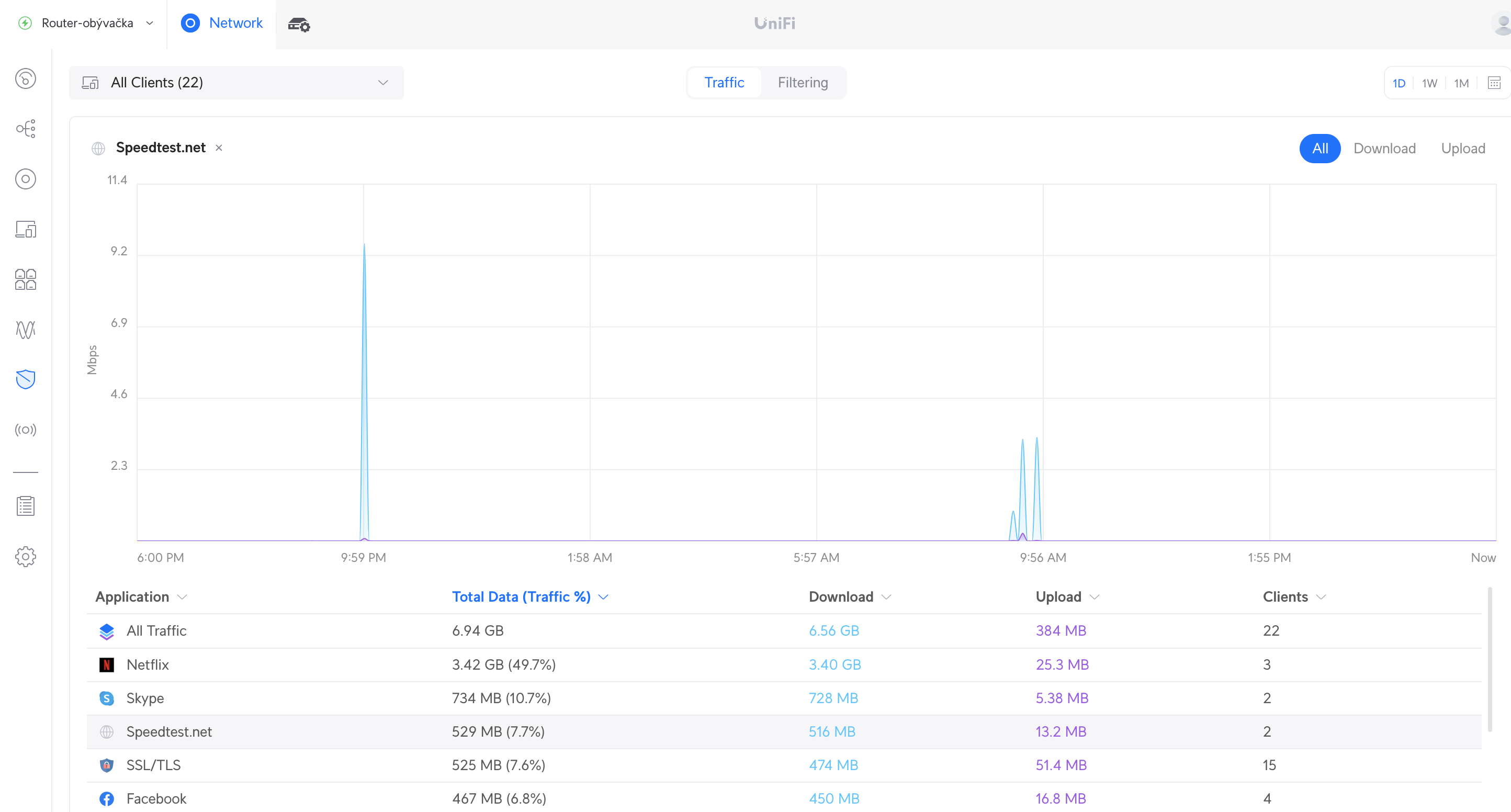Open the Ports grid sidebar icon
This screenshot has width=1511, height=812.
pos(25,279)
